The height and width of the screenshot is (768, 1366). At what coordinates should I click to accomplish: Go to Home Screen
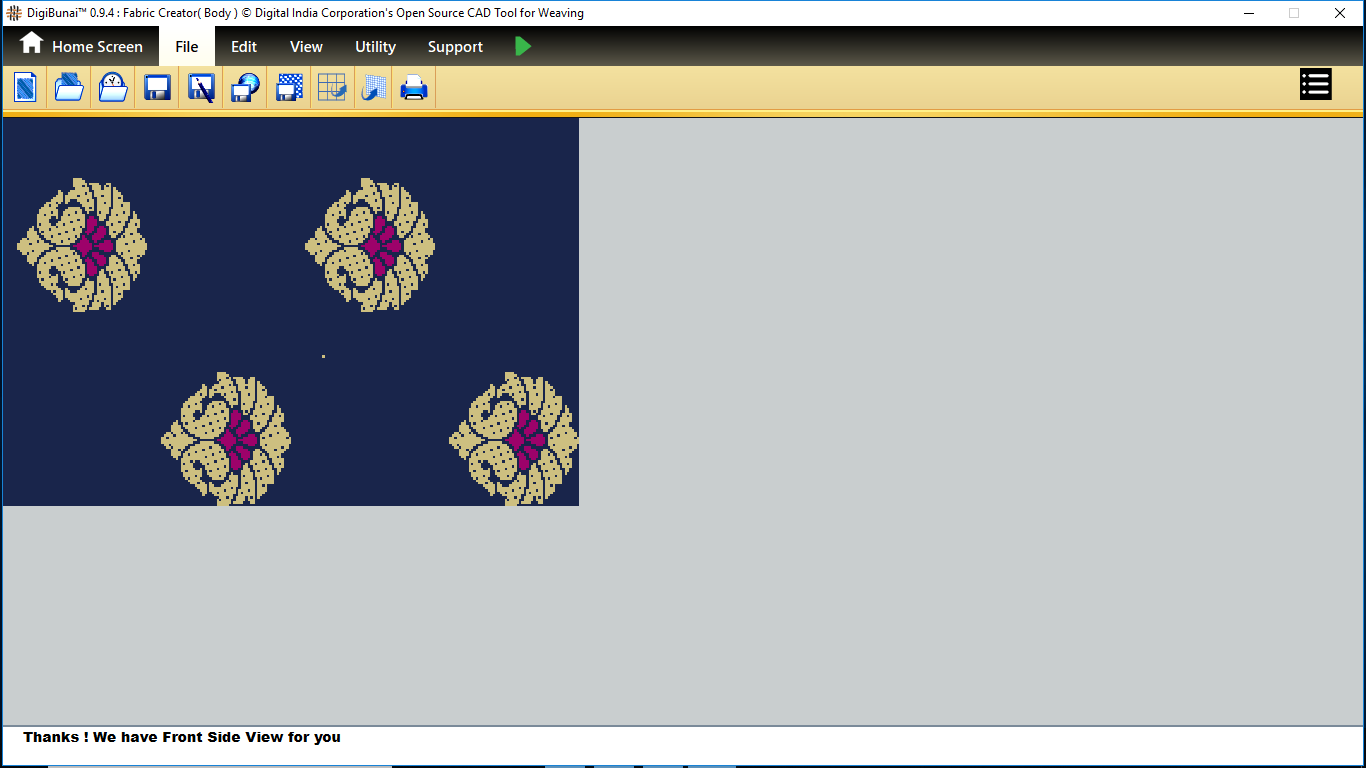pyautogui.click(x=82, y=46)
